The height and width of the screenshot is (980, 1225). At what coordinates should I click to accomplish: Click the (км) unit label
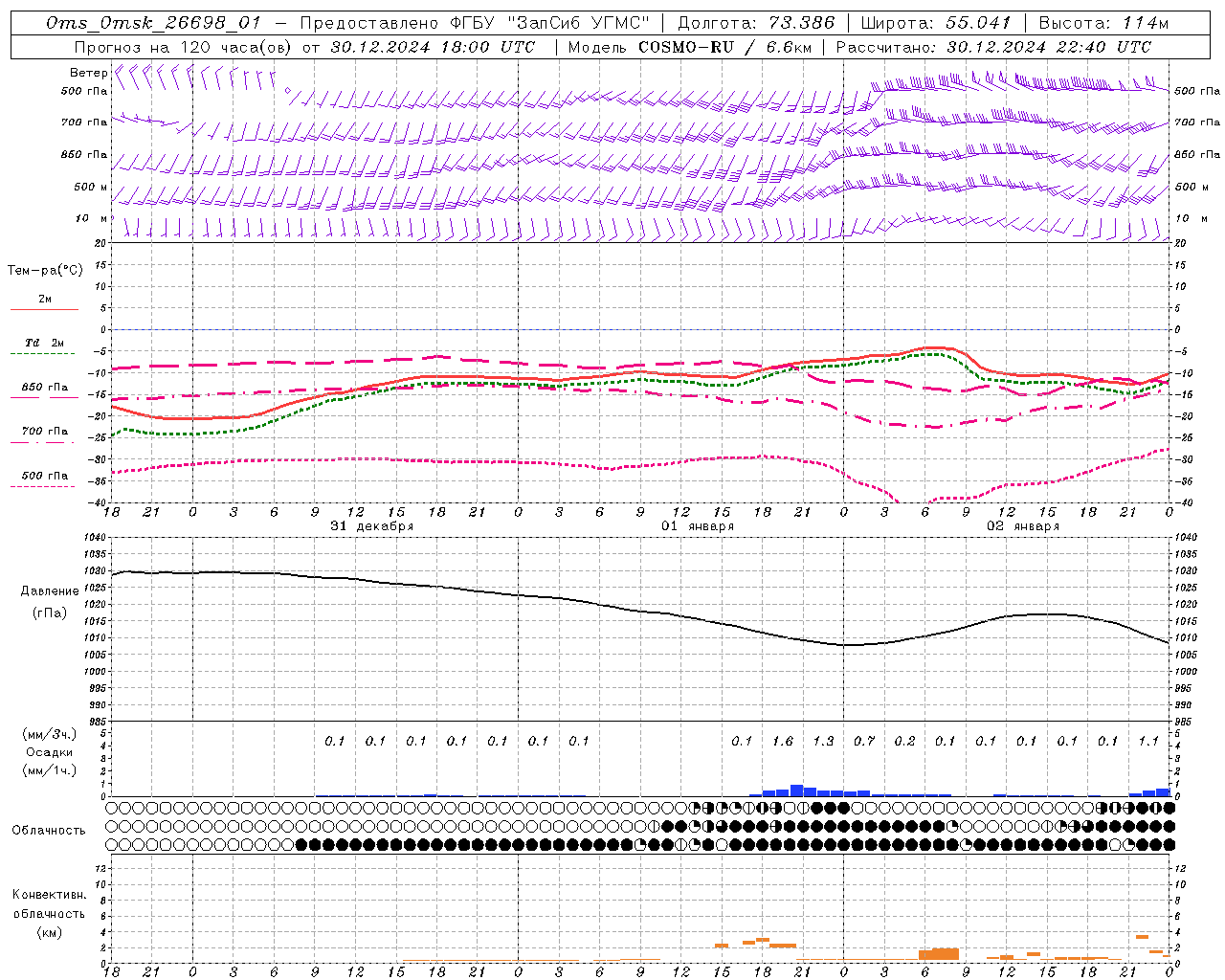(49, 932)
